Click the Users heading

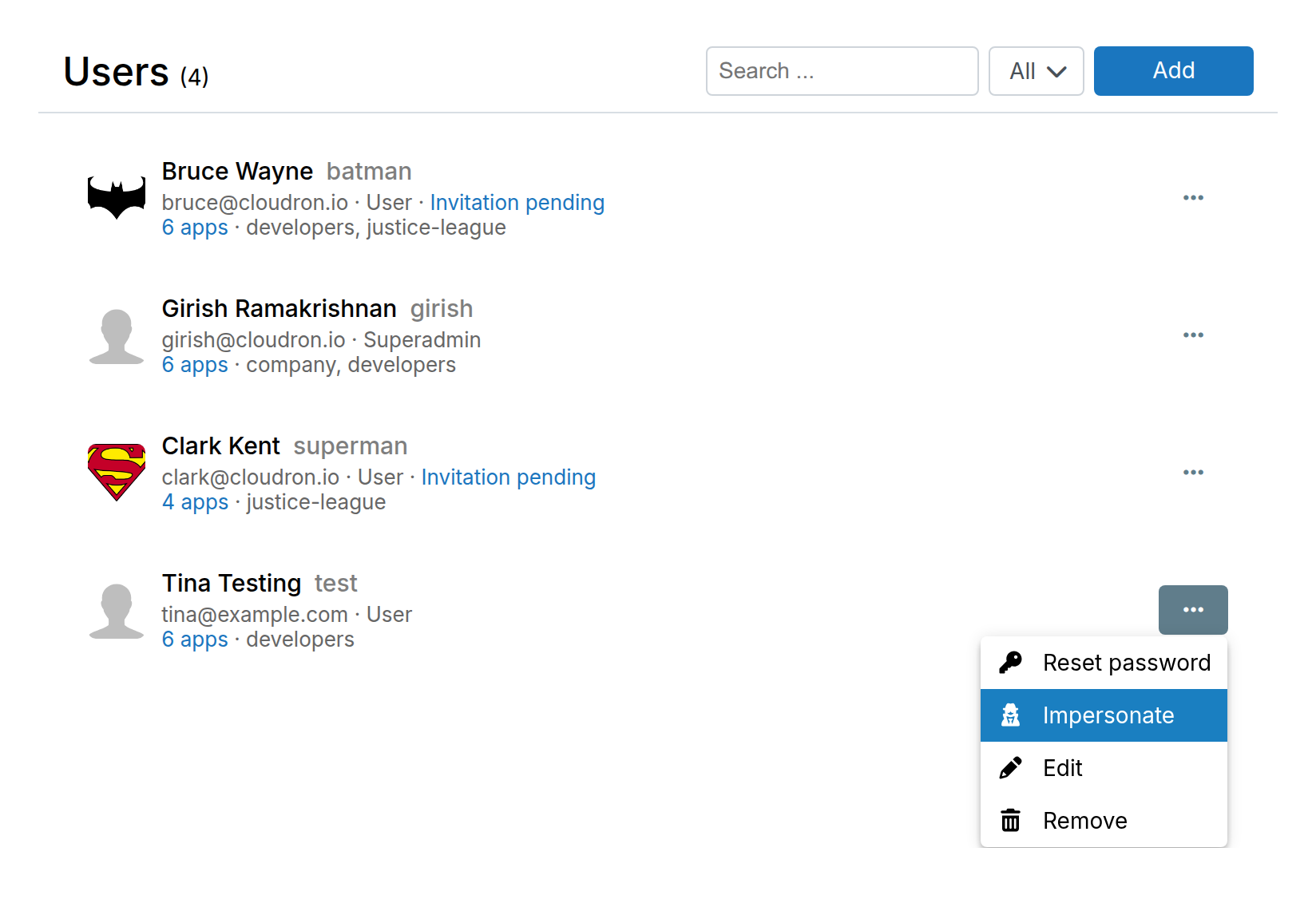[x=116, y=72]
